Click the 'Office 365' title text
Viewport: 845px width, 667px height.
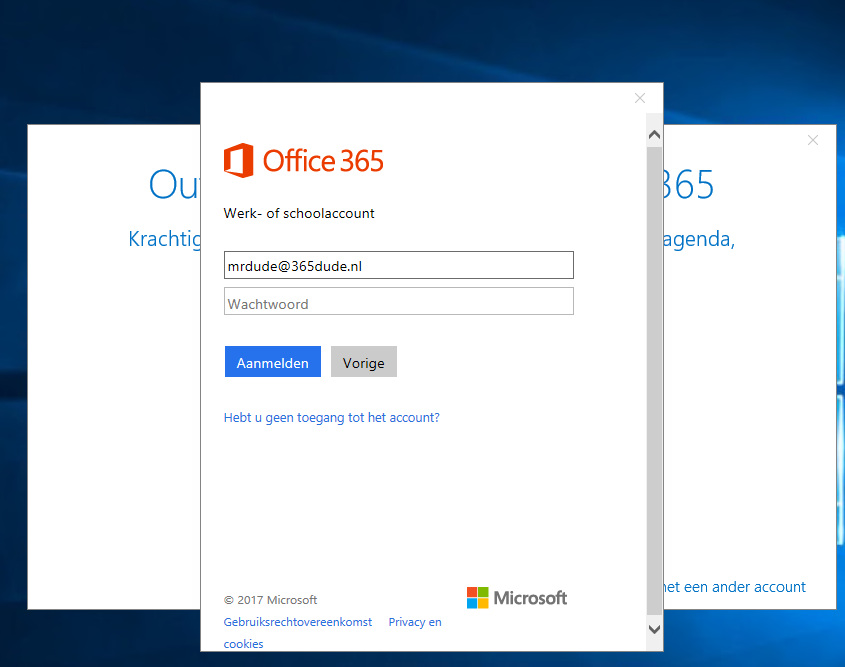(x=323, y=160)
